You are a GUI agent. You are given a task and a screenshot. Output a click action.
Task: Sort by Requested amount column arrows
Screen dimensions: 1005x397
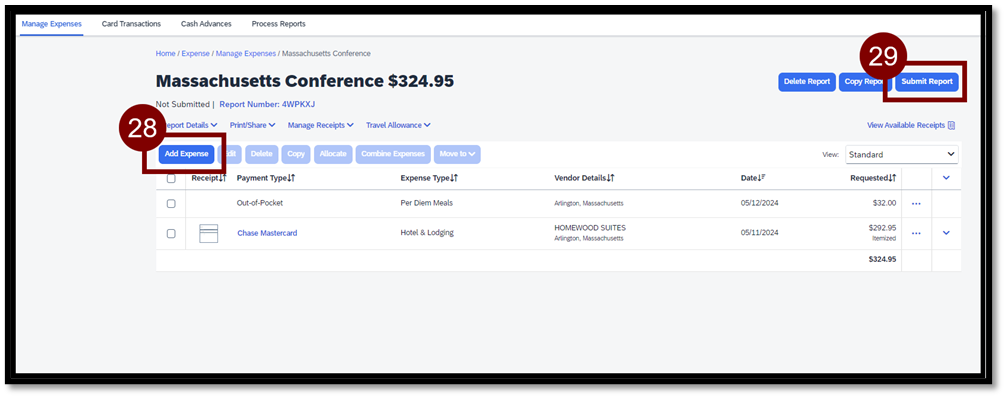point(892,178)
